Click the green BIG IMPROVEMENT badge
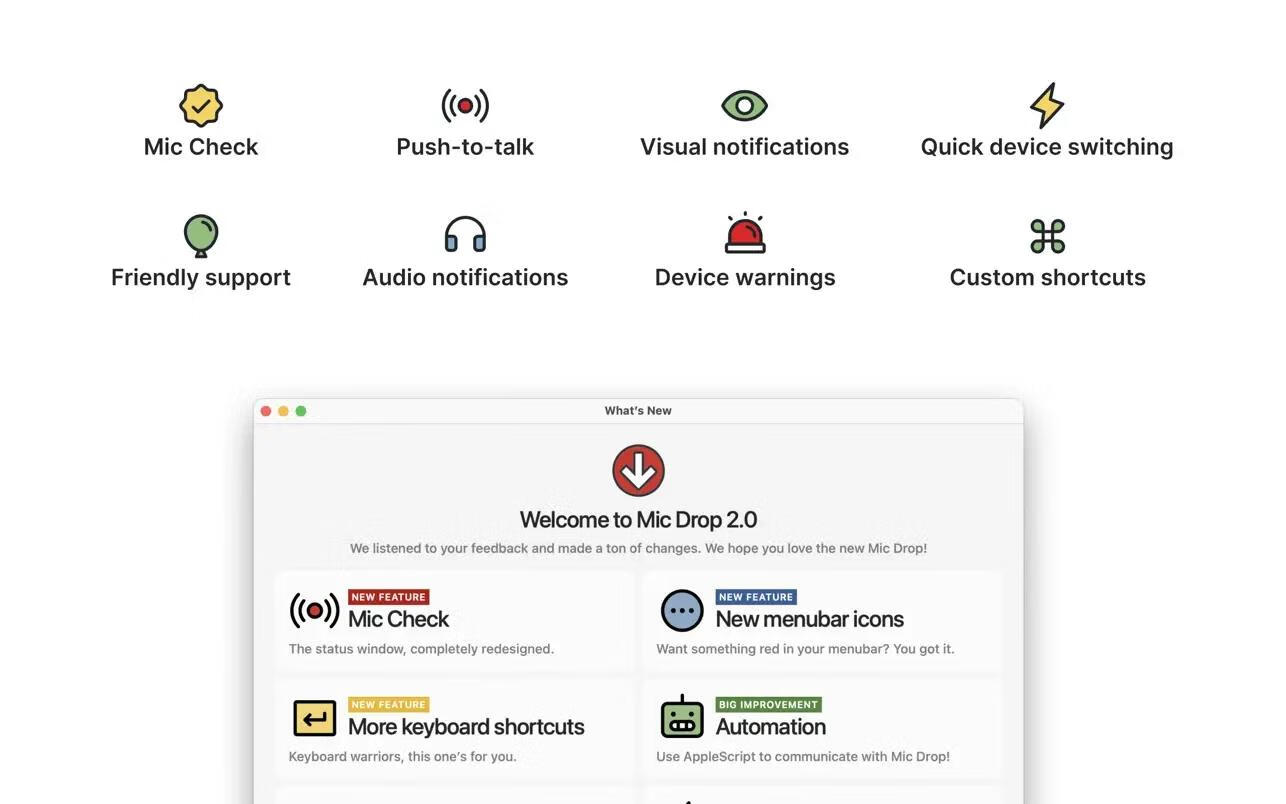The width and height of the screenshot is (1286, 804). [x=768, y=705]
